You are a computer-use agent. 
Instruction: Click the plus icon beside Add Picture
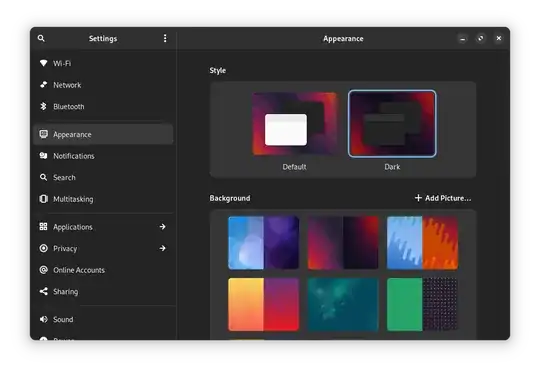point(418,198)
